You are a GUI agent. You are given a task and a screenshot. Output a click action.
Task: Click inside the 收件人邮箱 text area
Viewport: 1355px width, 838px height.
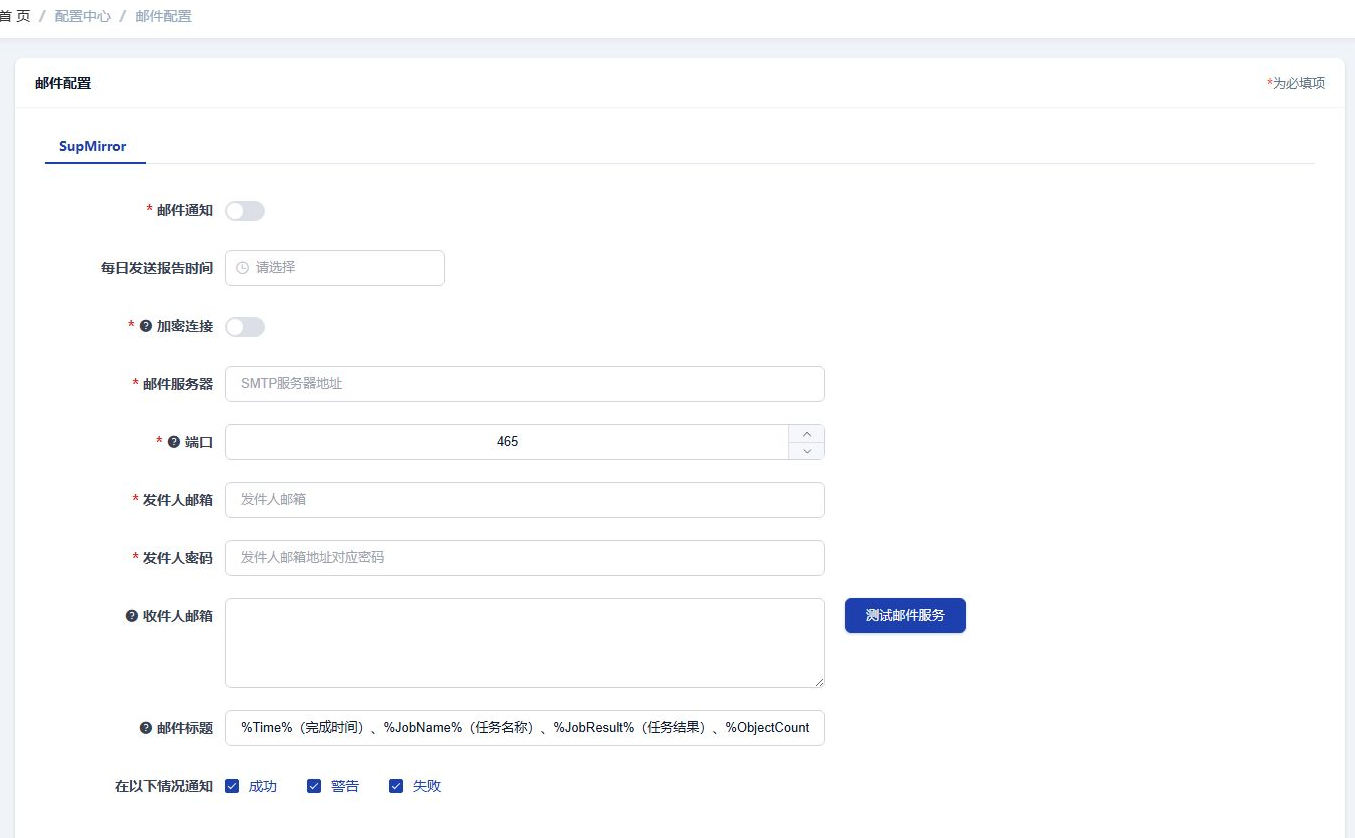[x=525, y=643]
